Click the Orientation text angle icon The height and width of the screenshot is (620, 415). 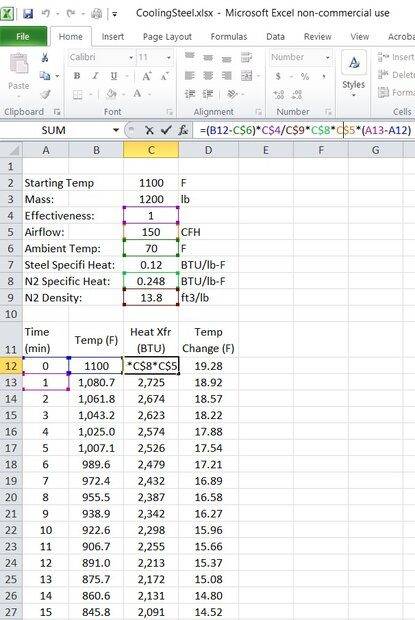(x=232, y=94)
